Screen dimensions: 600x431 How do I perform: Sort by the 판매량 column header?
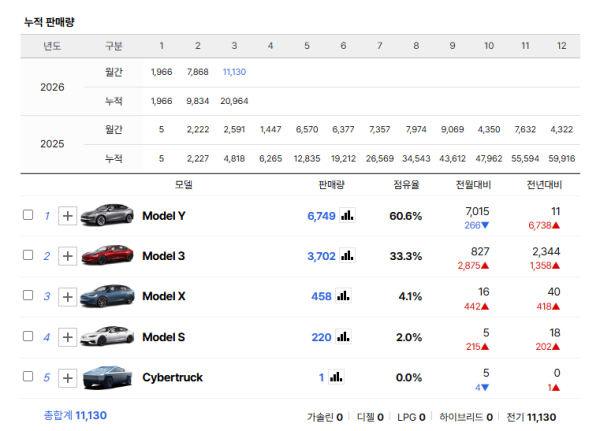click(x=331, y=184)
